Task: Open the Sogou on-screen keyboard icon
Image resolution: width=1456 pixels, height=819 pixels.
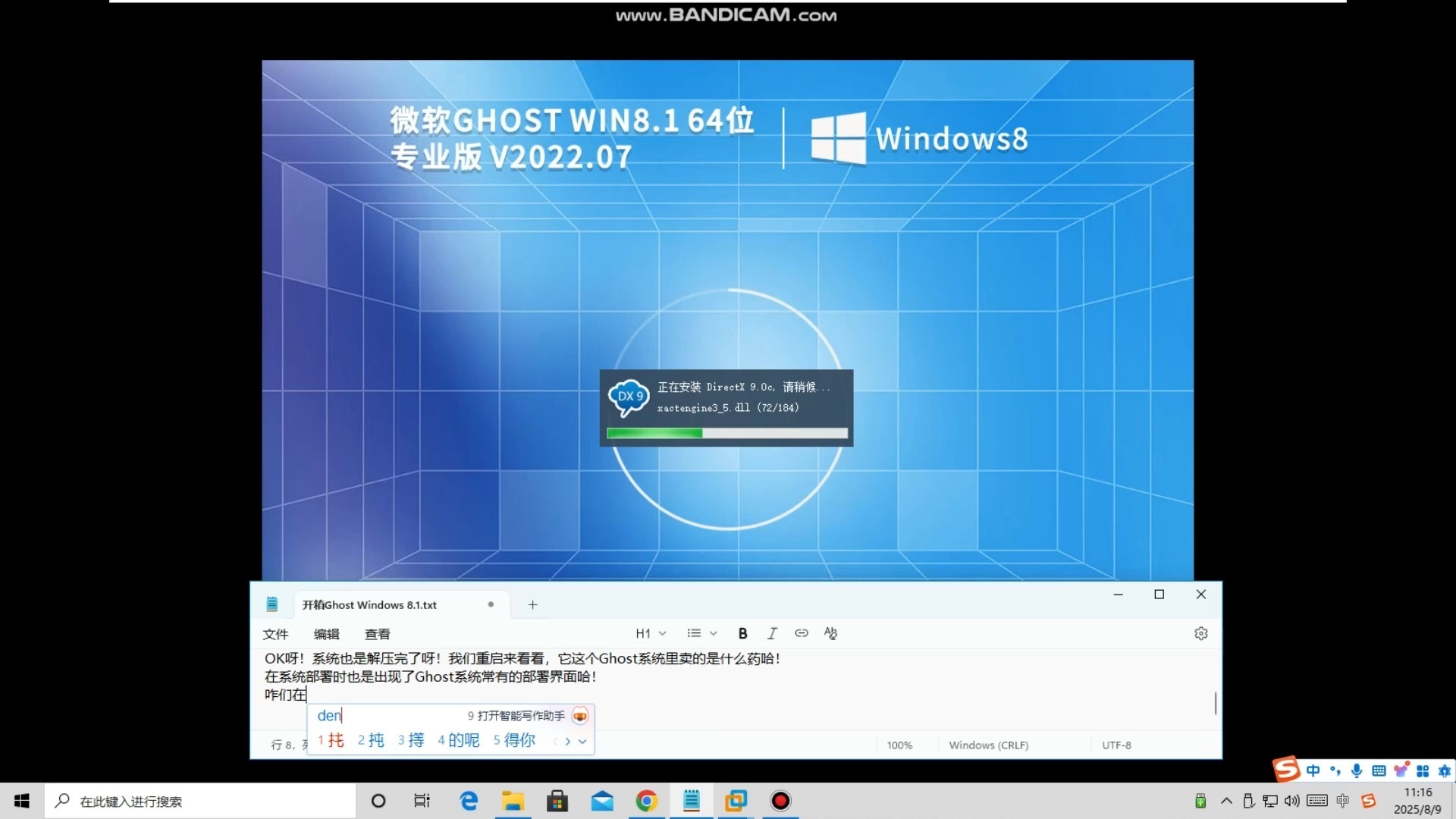Action: pos(1378,770)
